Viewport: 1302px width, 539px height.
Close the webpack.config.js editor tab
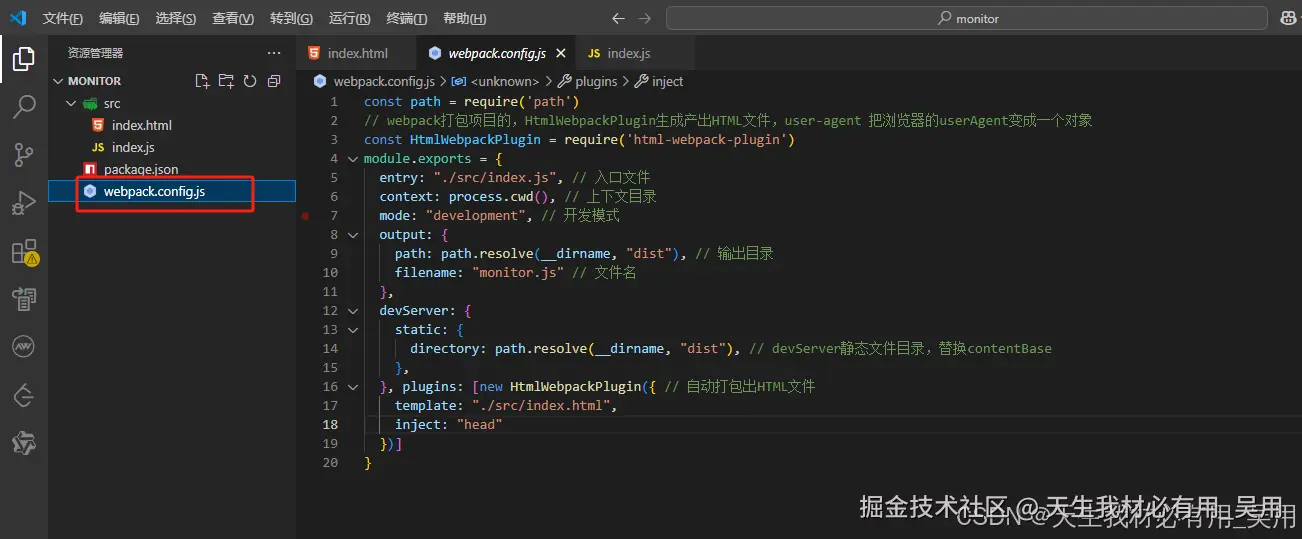tap(561, 53)
